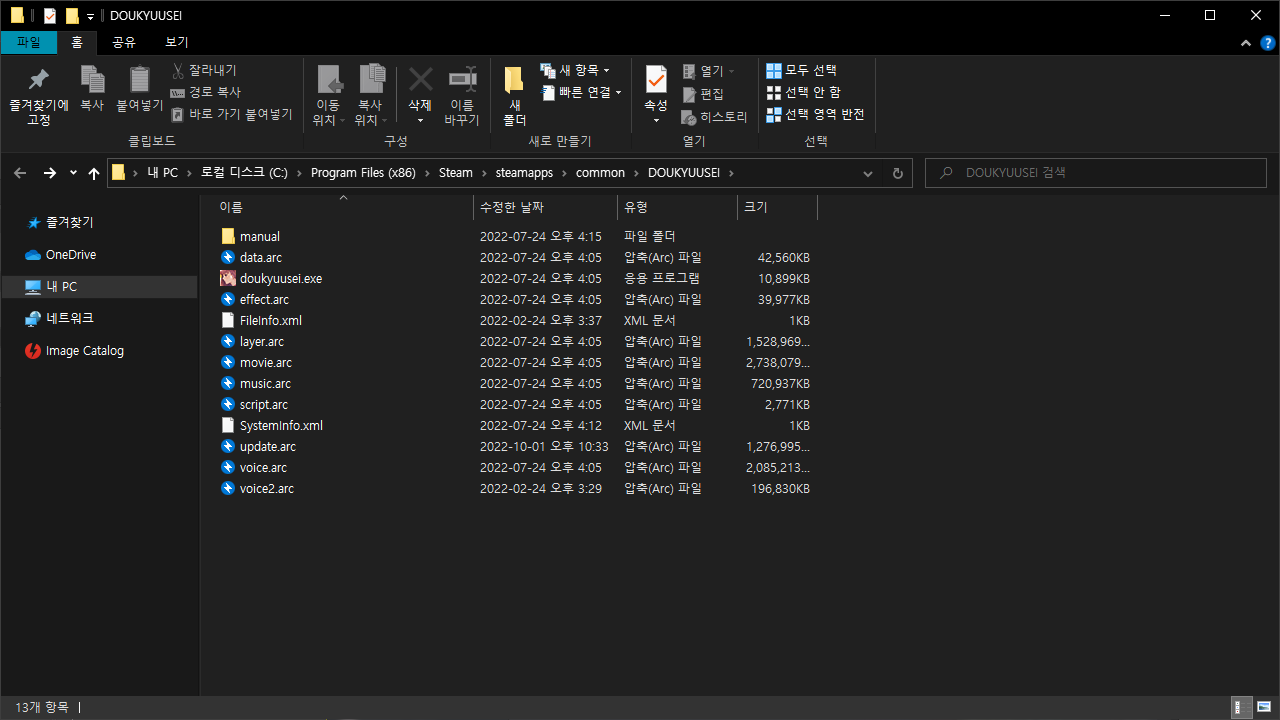
Task: Select Cut (잘라내기) scissors option
Action: pos(204,70)
